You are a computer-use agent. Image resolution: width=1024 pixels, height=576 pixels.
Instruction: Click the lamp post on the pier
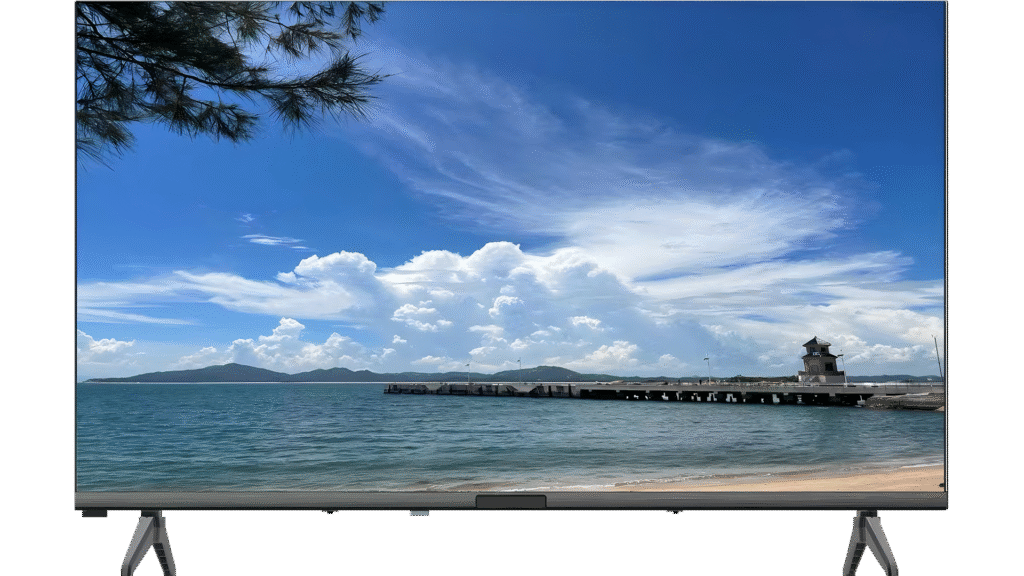pos(707,368)
